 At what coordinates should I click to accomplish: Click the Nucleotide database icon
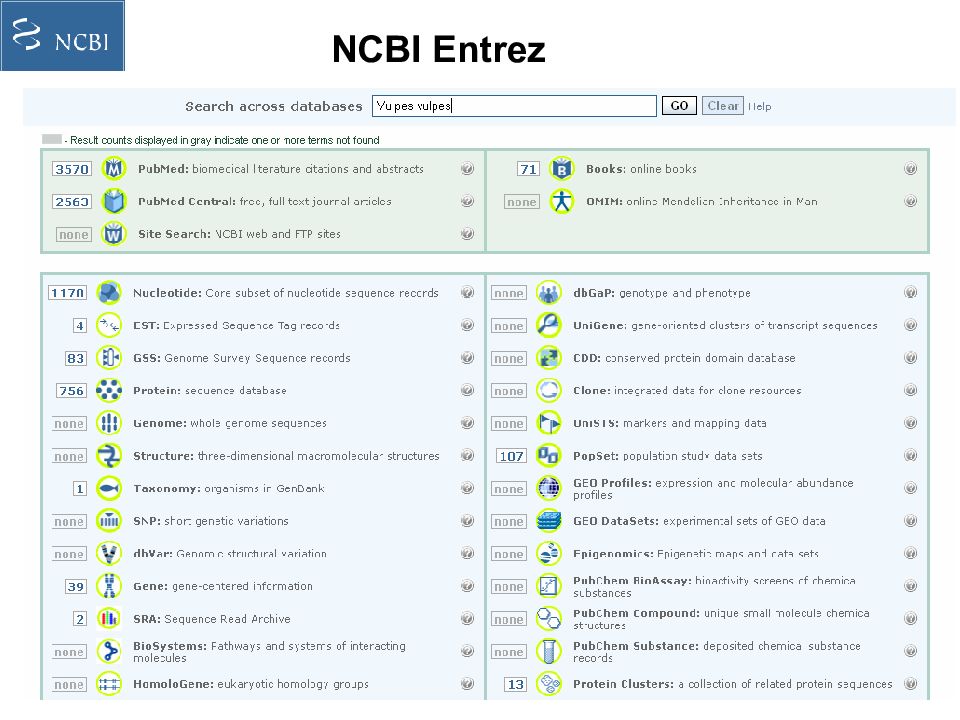click(109, 293)
